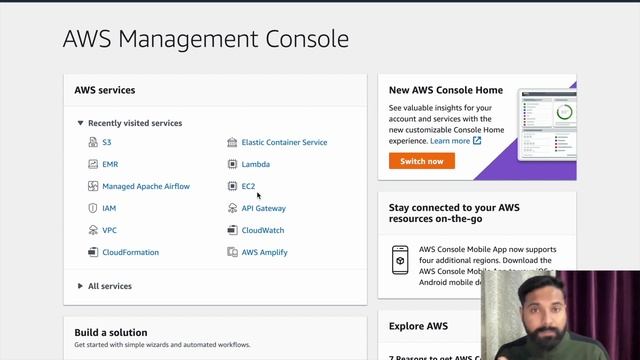Click the EMR service icon
This screenshot has height=360, width=640.
tap(93, 164)
